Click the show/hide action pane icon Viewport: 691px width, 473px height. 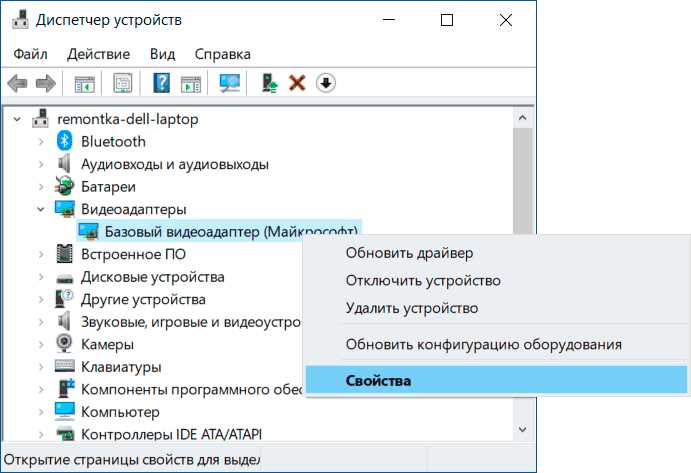point(190,83)
